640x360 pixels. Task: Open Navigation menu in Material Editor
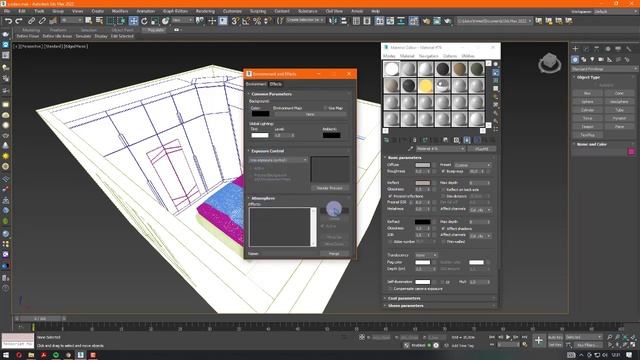point(429,56)
